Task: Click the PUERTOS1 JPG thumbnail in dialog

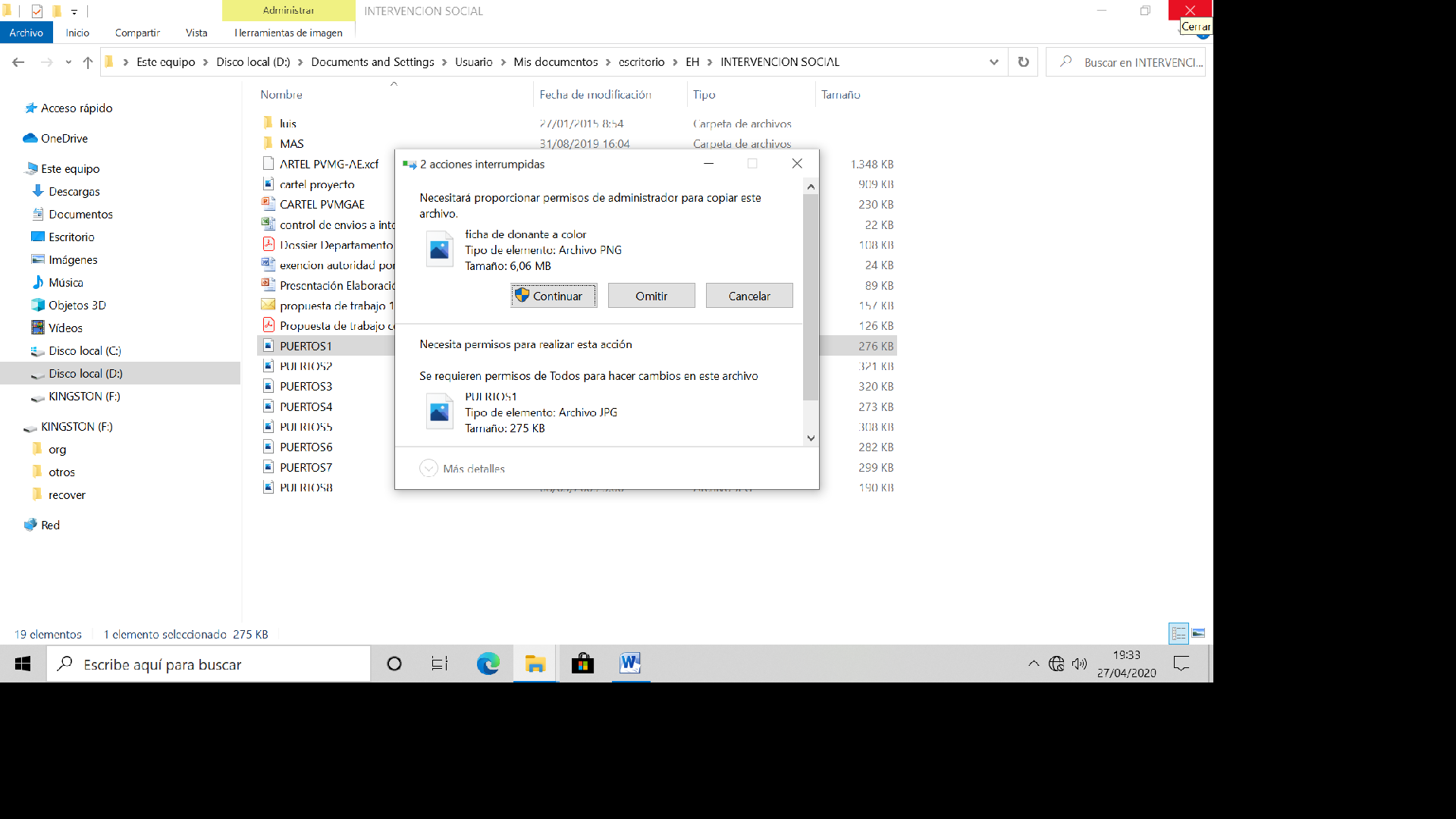Action: (440, 412)
